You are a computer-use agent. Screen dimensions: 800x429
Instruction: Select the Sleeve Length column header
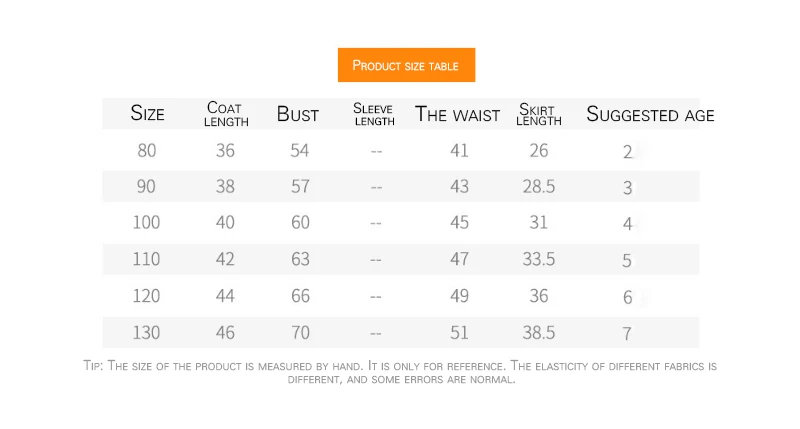click(x=374, y=114)
